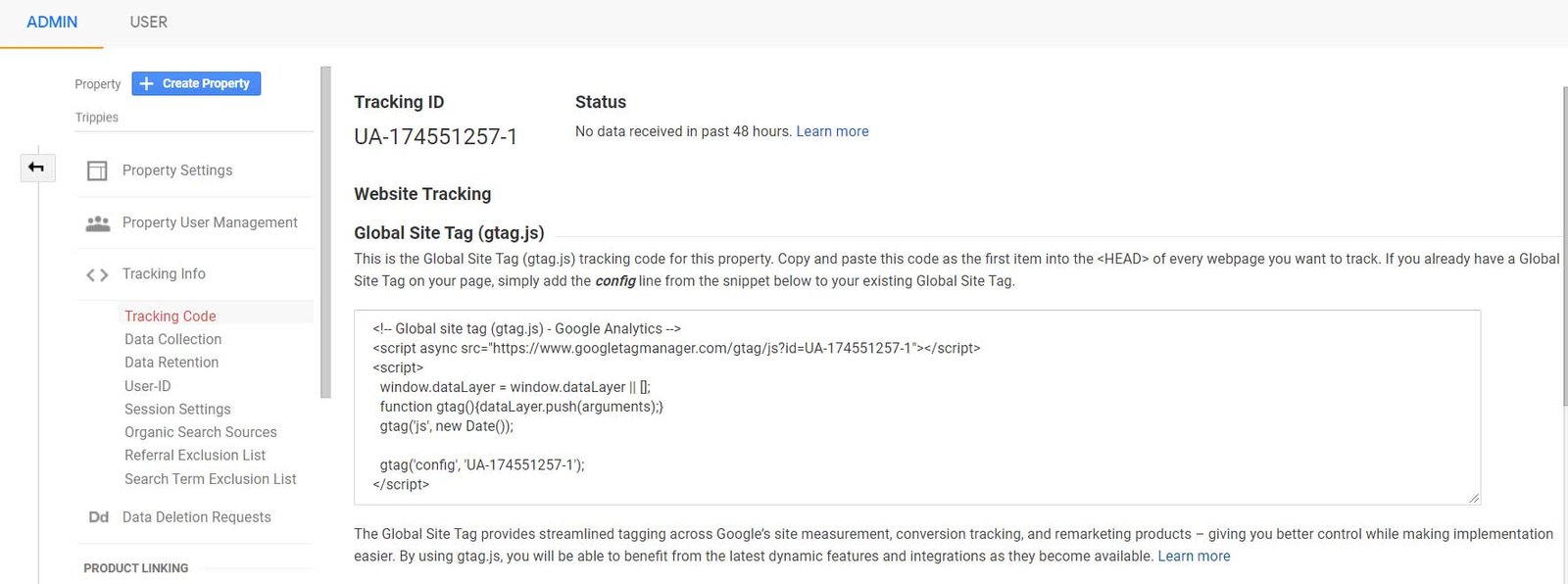
Task: Open the User-ID settings
Action: tap(147, 386)
